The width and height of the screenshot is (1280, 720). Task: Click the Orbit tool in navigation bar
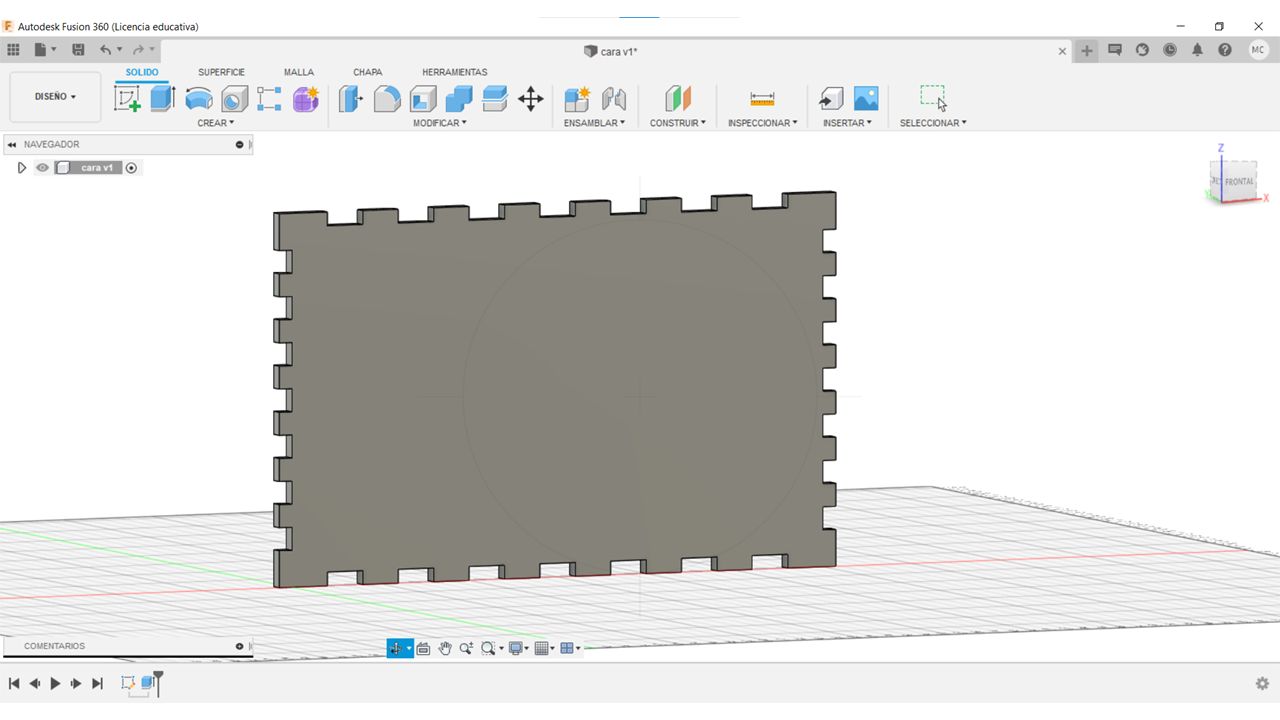point(398,649)
